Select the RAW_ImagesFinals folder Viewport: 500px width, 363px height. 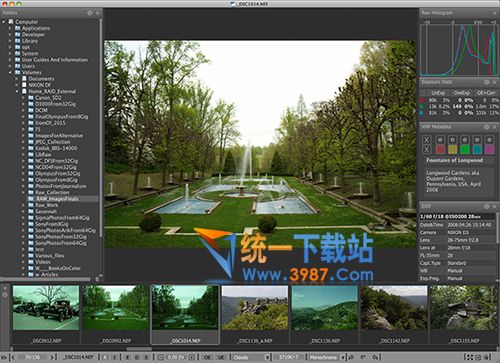(57, 199)
